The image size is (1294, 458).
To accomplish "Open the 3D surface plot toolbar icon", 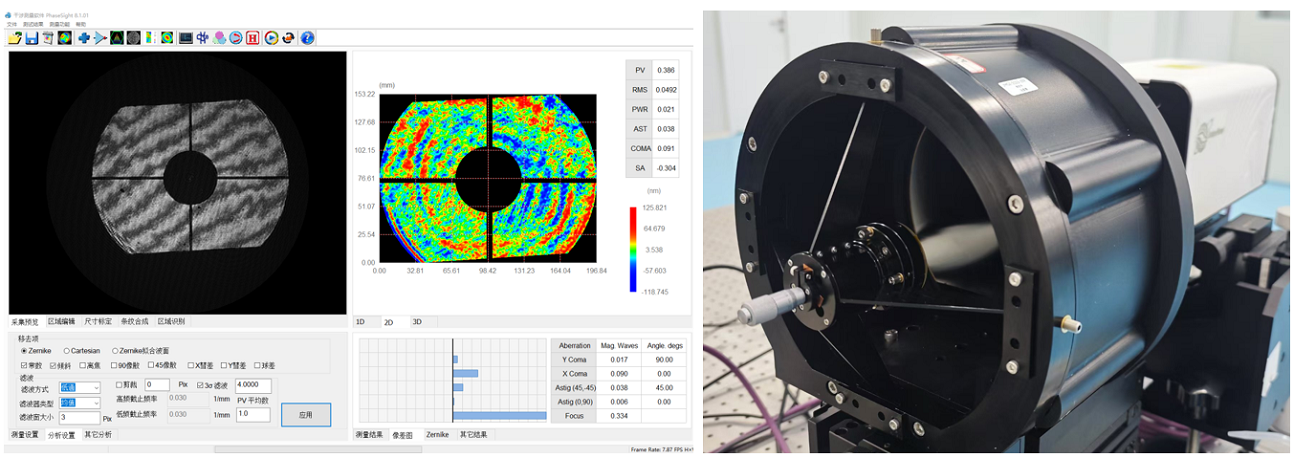I will pos(117,38).
